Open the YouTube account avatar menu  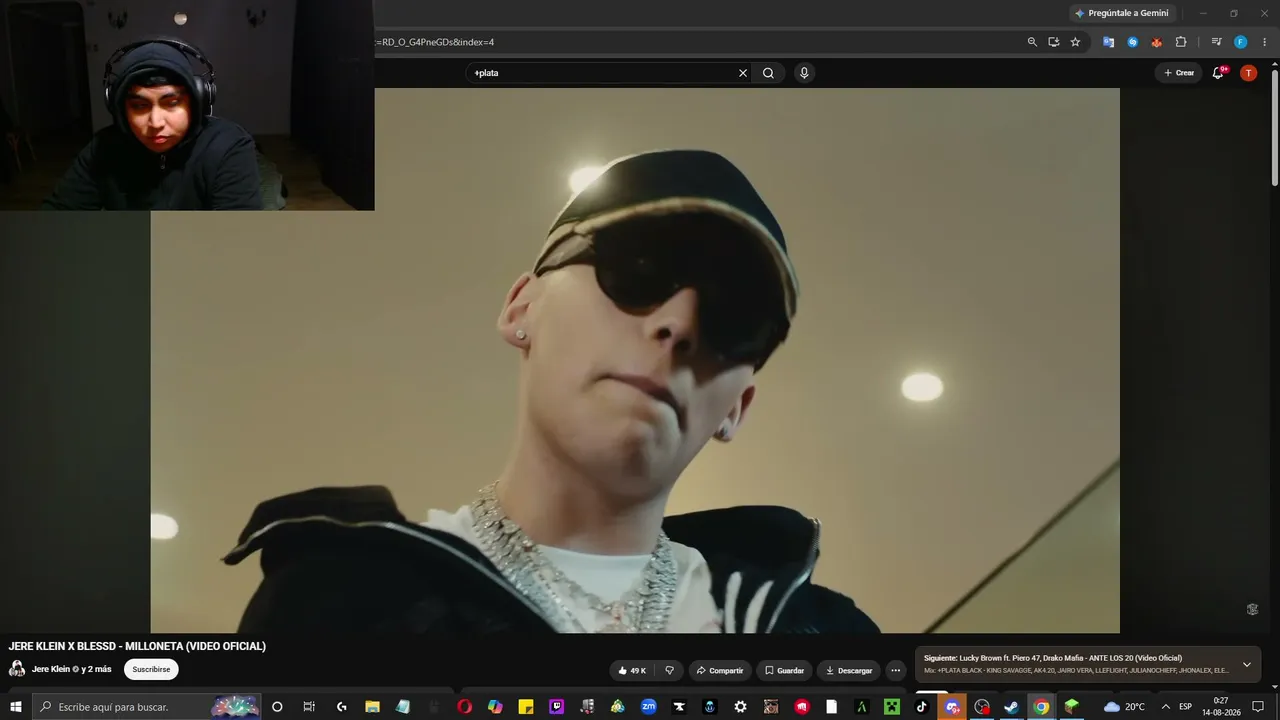click(x=1248, y=73)
